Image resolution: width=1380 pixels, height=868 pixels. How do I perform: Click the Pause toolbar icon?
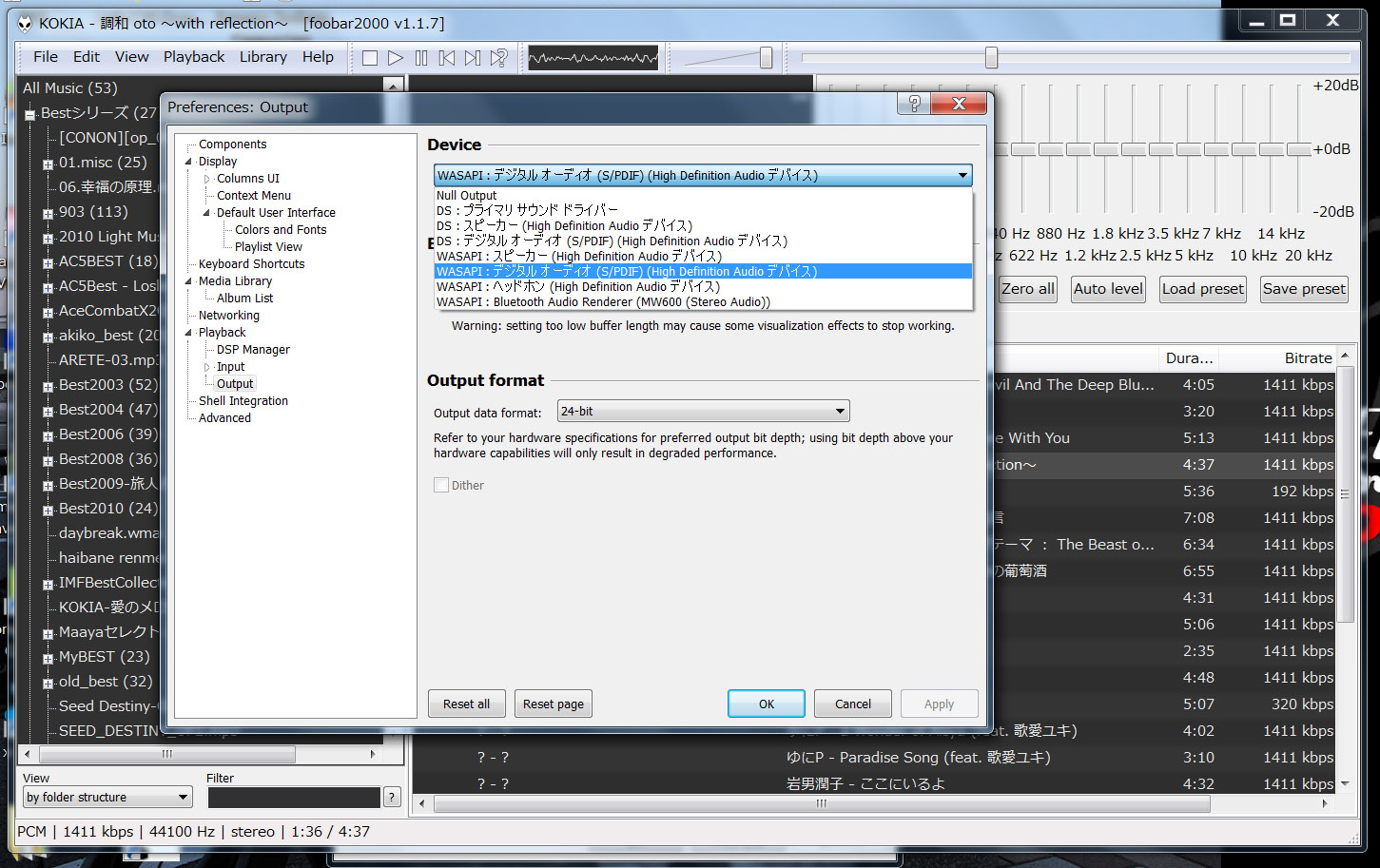click(x=421, y=58)
